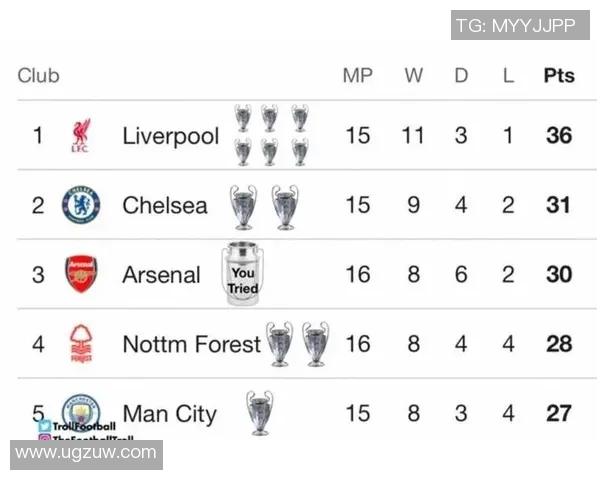Image resolution: width=600 pixels, height=480 pixels.
Task: Click the "You Tried" cup beside Arsenal
Action: coord(242,272)
